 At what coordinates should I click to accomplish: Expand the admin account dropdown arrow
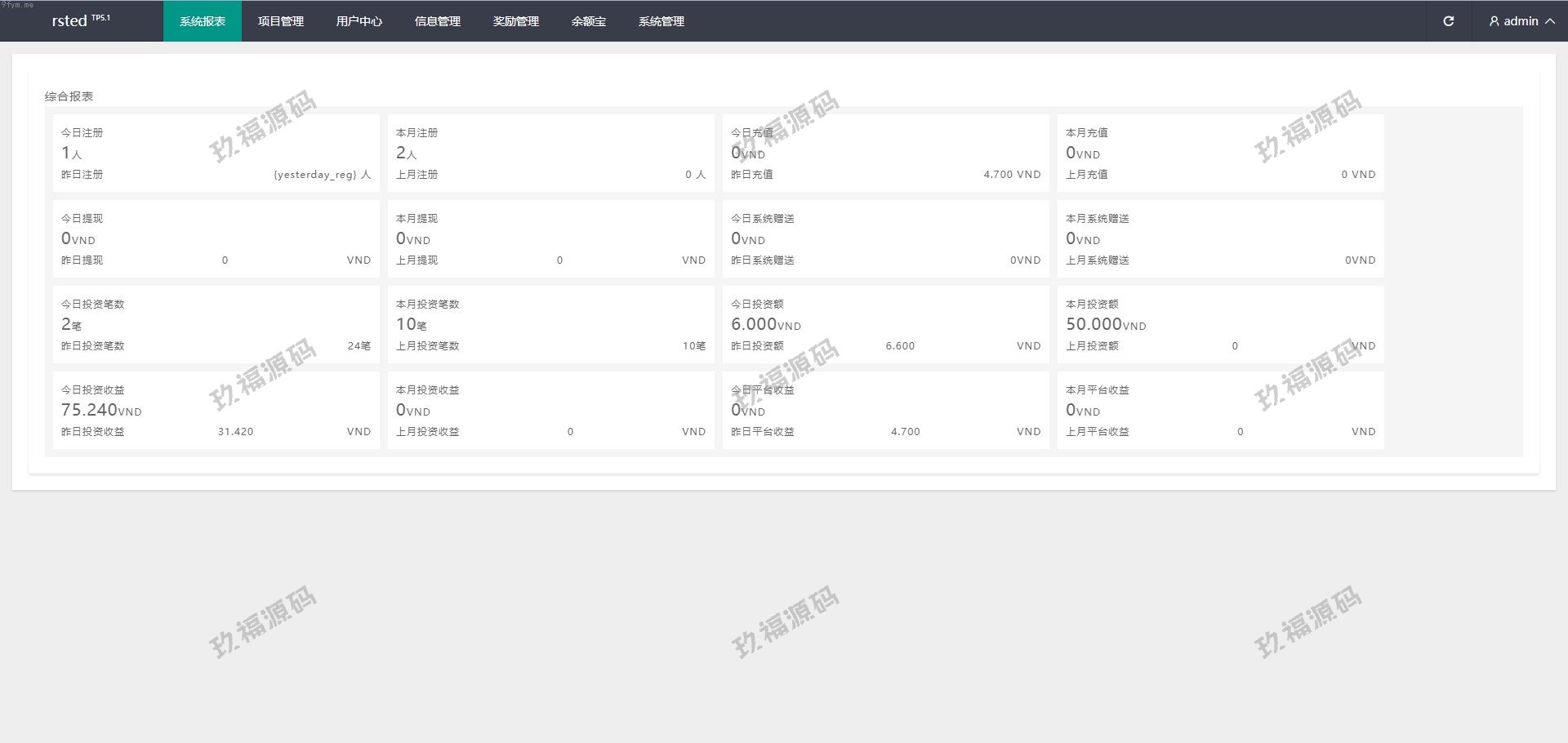point(1549,21)
